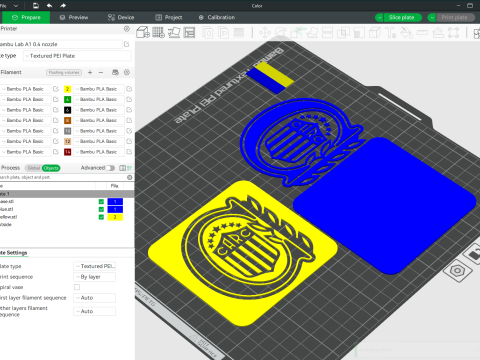The width and height of the screenshot is (480, 360).
Task: Toggle the Advanced mode switch
Action: pos(110,168)
